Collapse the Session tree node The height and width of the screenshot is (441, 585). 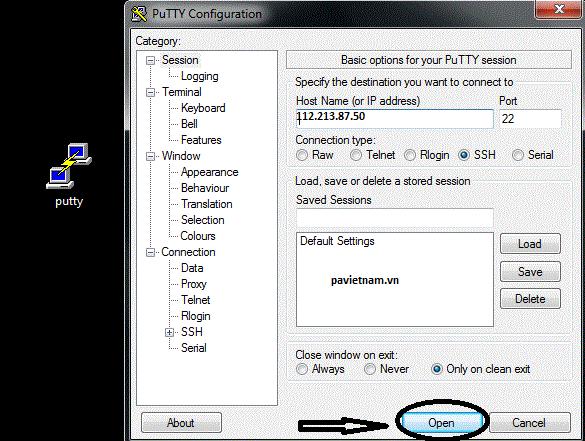coord(150,60)
